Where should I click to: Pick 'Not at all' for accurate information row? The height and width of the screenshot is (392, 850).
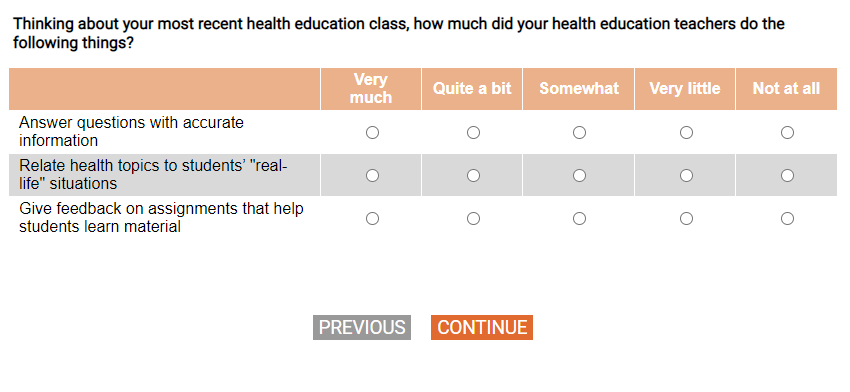coord(787,132)
